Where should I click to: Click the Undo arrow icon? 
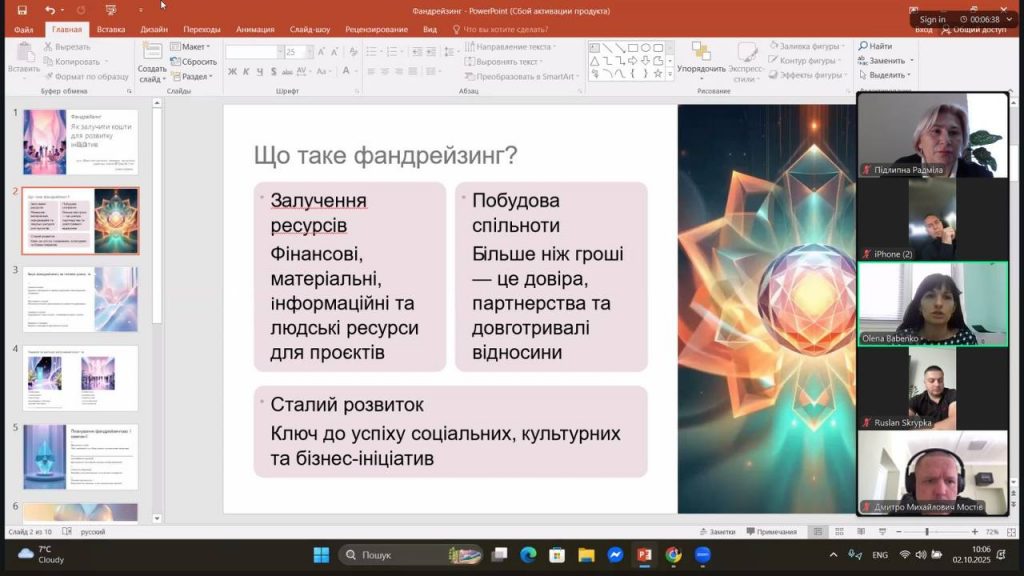[x=49, y=10]
